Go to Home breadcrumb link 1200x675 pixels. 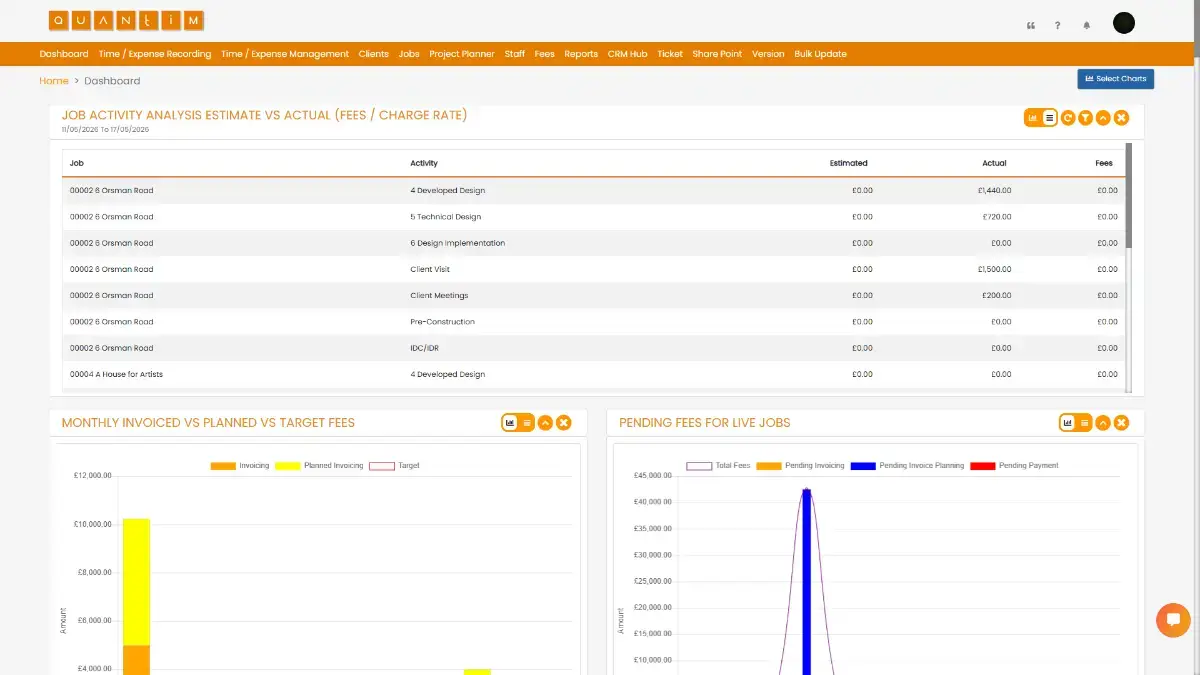pyautogui.click(x=54, y=81)
